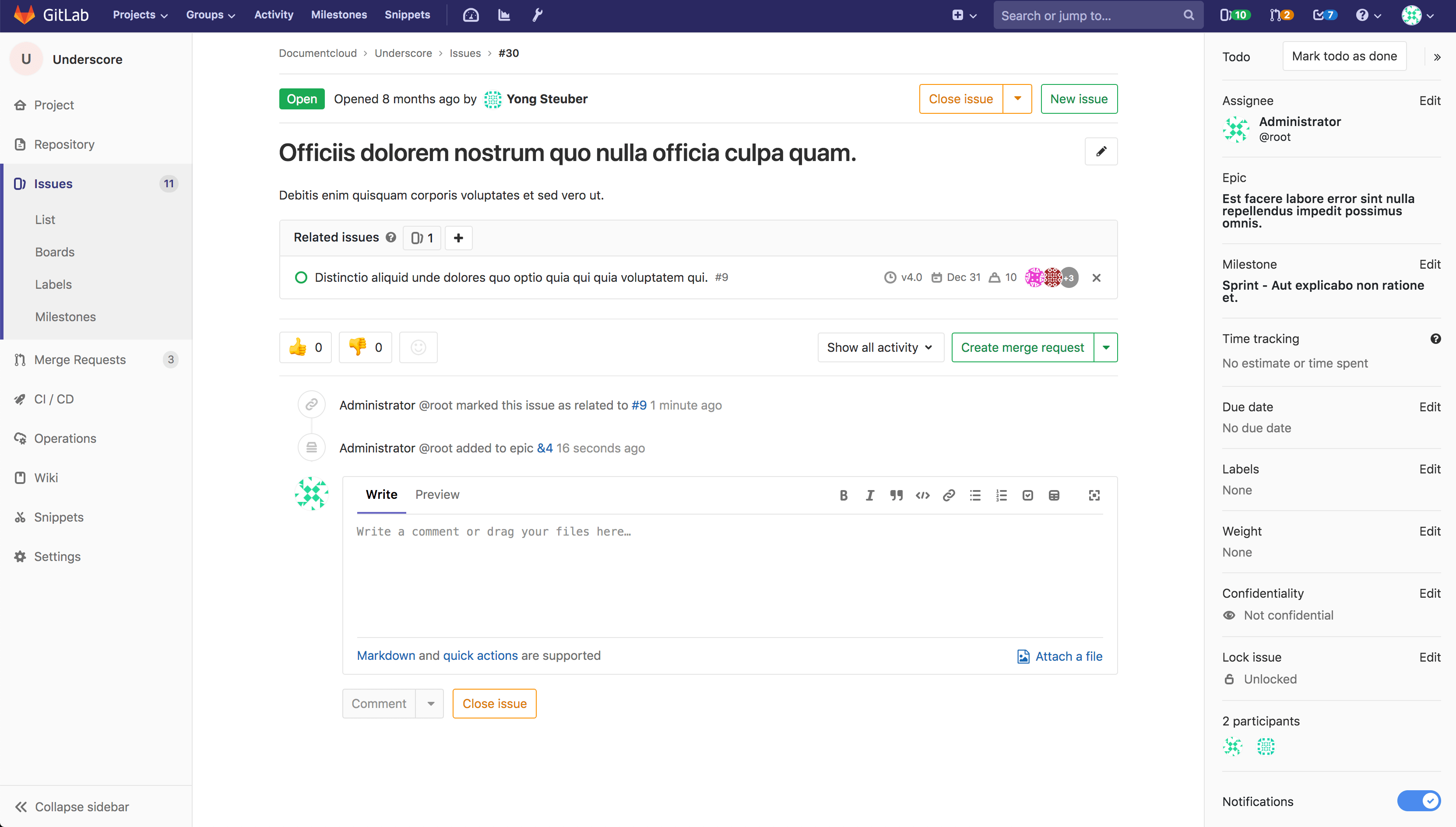Insert a code snippet via toolbar icon
1456x827 pixels.
[922, 495]
